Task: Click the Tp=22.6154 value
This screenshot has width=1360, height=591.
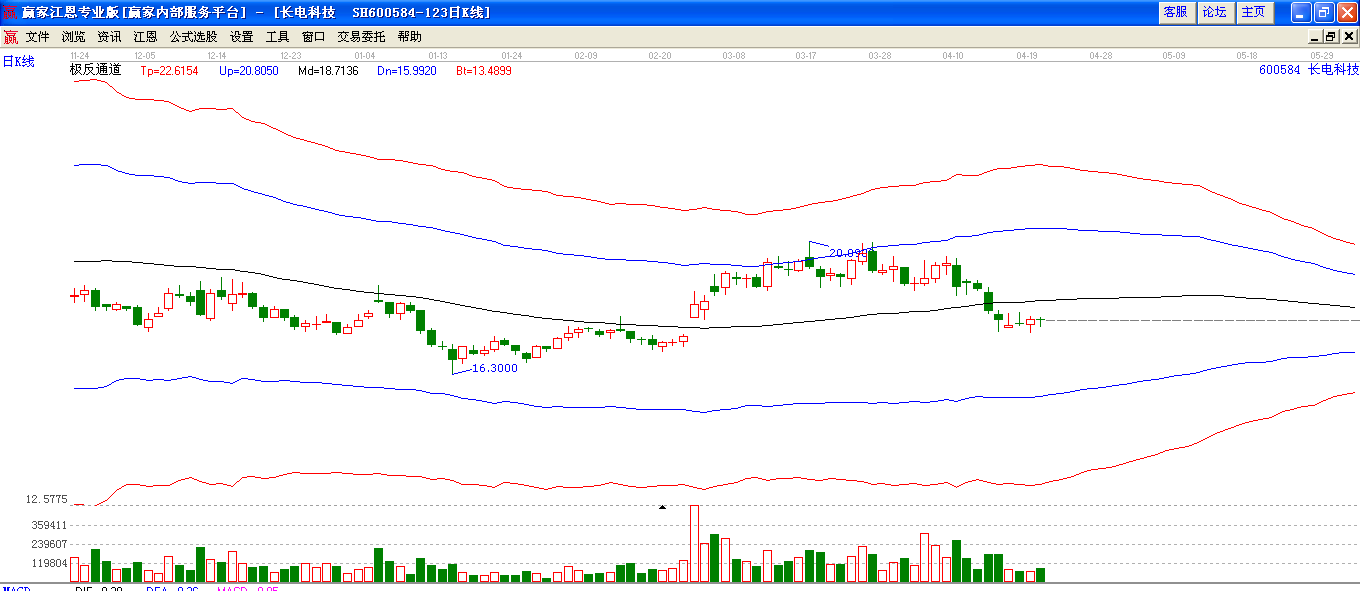Action: point(169,71)
